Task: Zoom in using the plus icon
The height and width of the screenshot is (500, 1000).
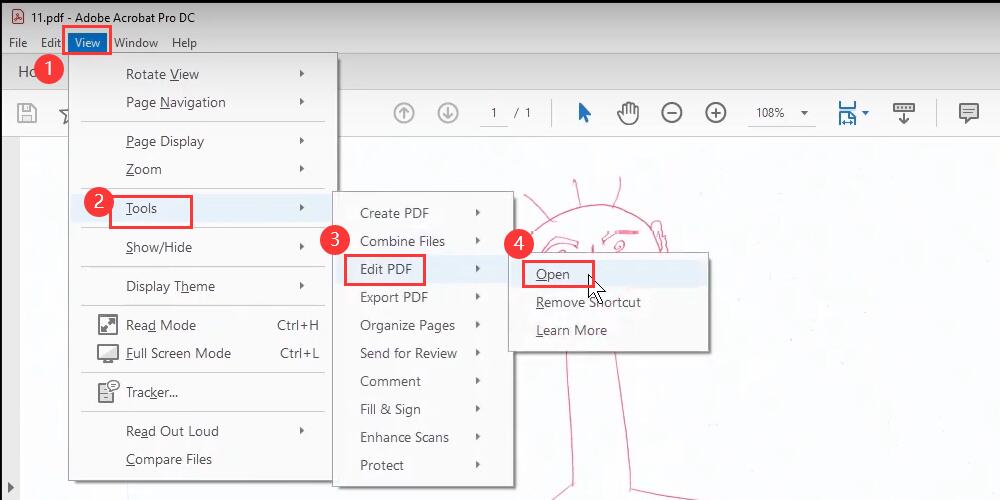Action: pyautogui.click(x=716, y=113)
